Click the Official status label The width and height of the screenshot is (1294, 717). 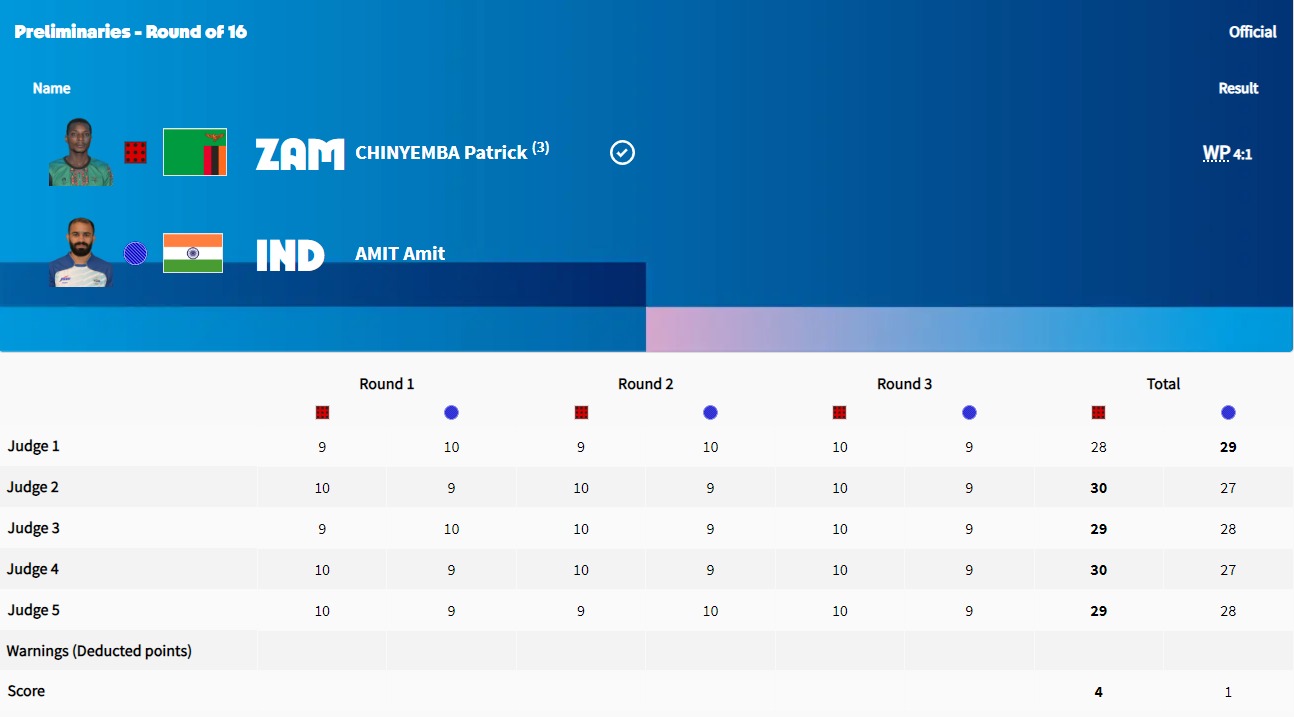(x=1252, y=32)
